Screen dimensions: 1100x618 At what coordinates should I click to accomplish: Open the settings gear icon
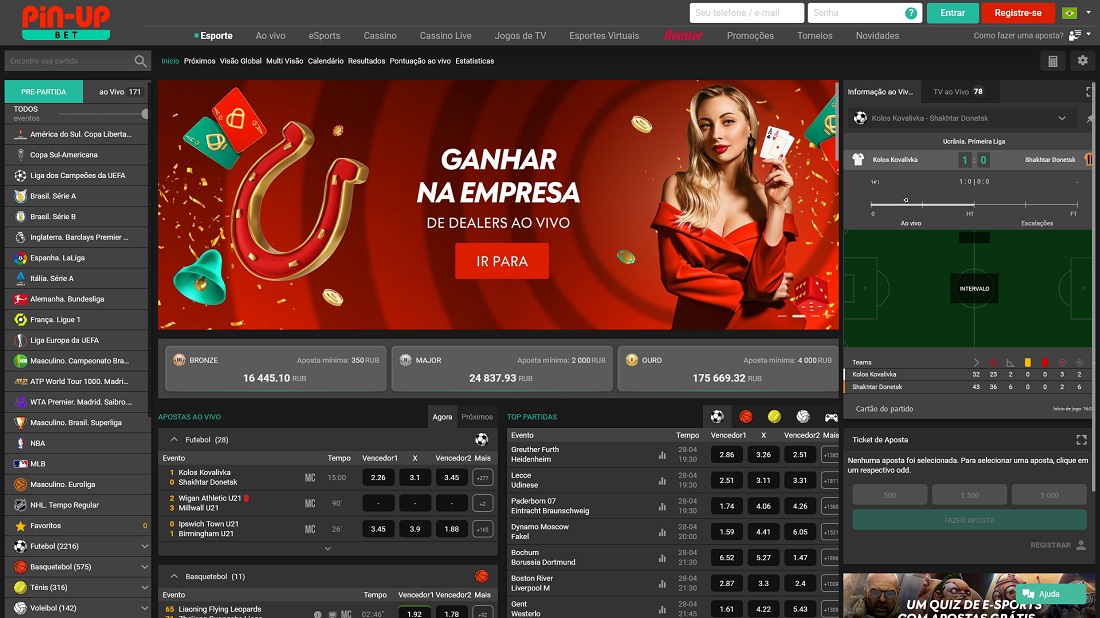pos(1082,61)
